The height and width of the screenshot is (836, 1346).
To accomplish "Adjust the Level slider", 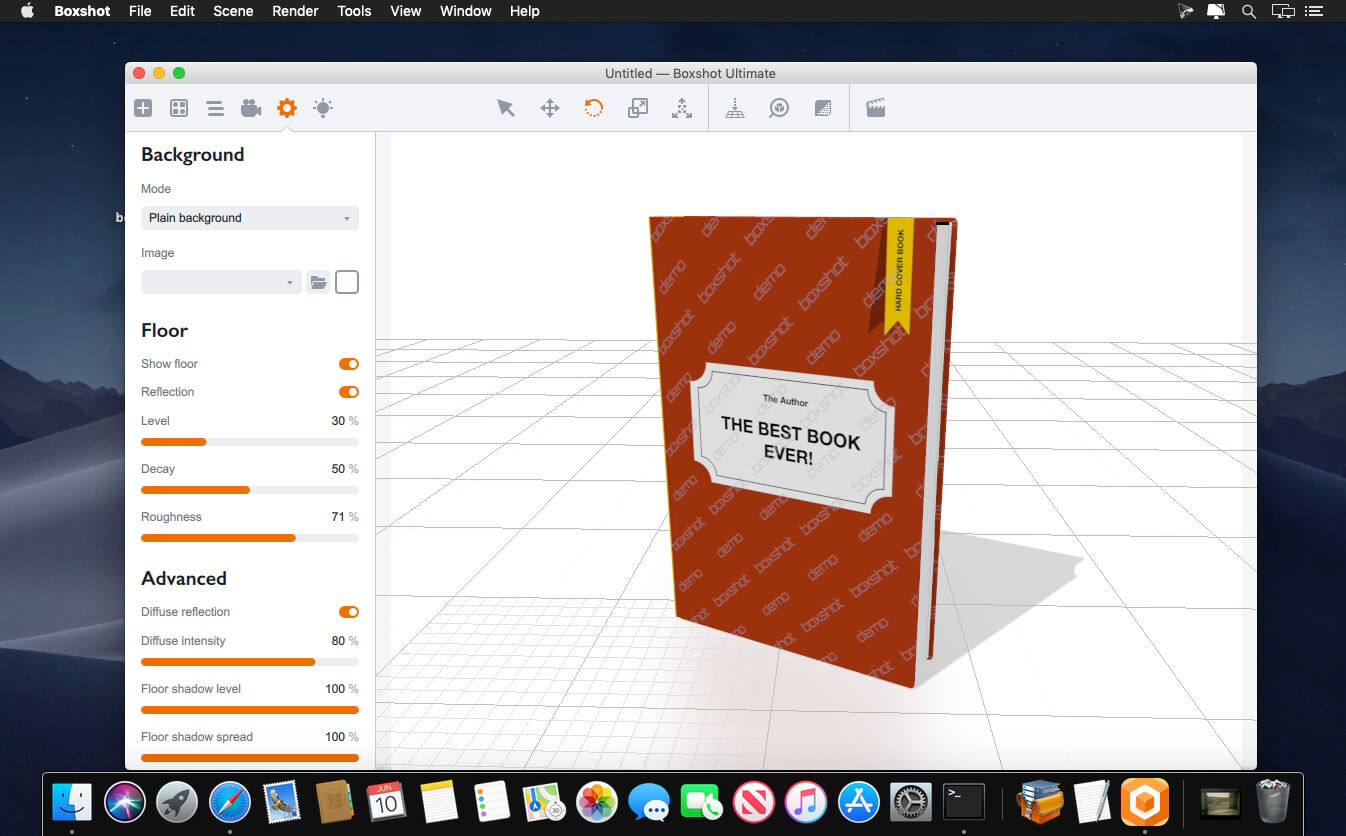I will tap(250, 442).
